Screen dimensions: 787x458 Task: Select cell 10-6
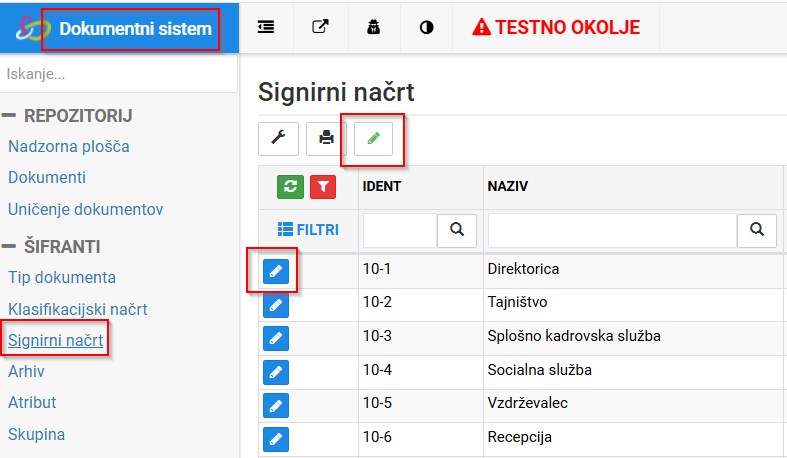point(421,439)
